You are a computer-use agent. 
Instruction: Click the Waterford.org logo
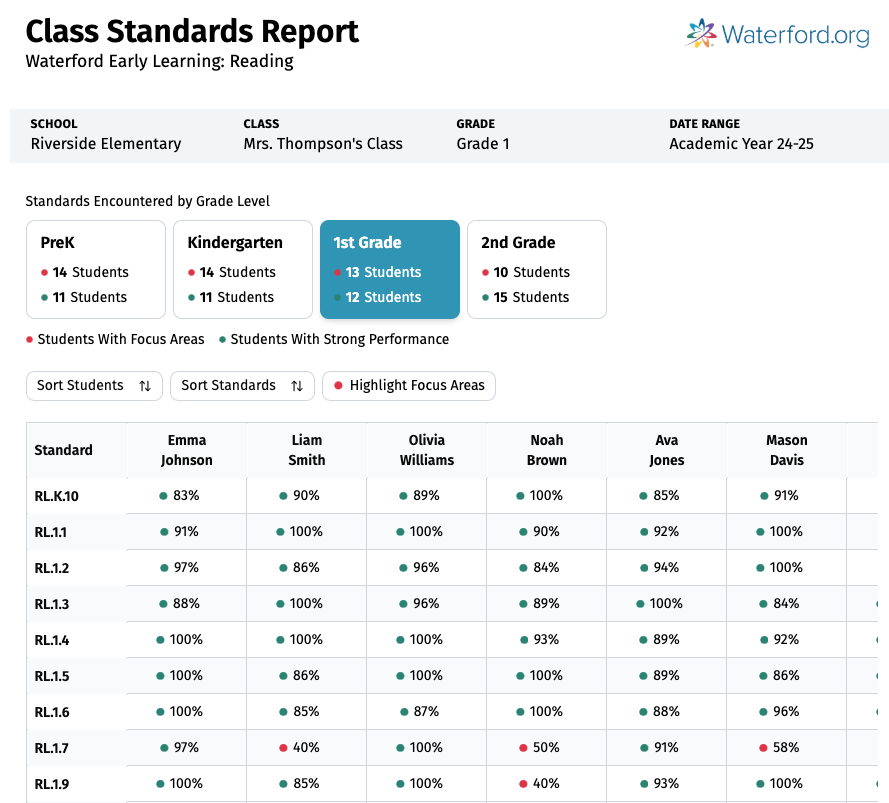(x=777, y=34)
